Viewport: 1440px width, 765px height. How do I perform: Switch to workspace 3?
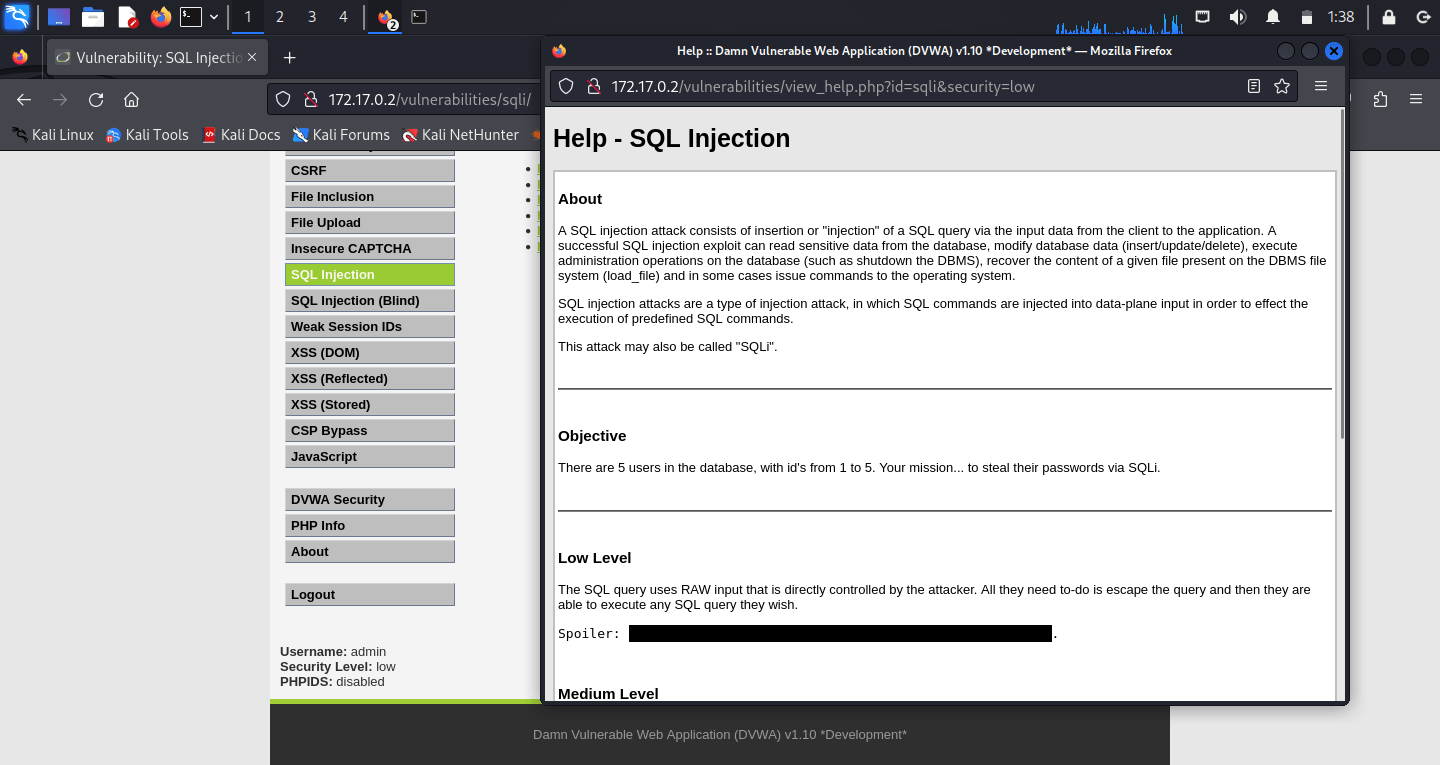click(311, 17)
